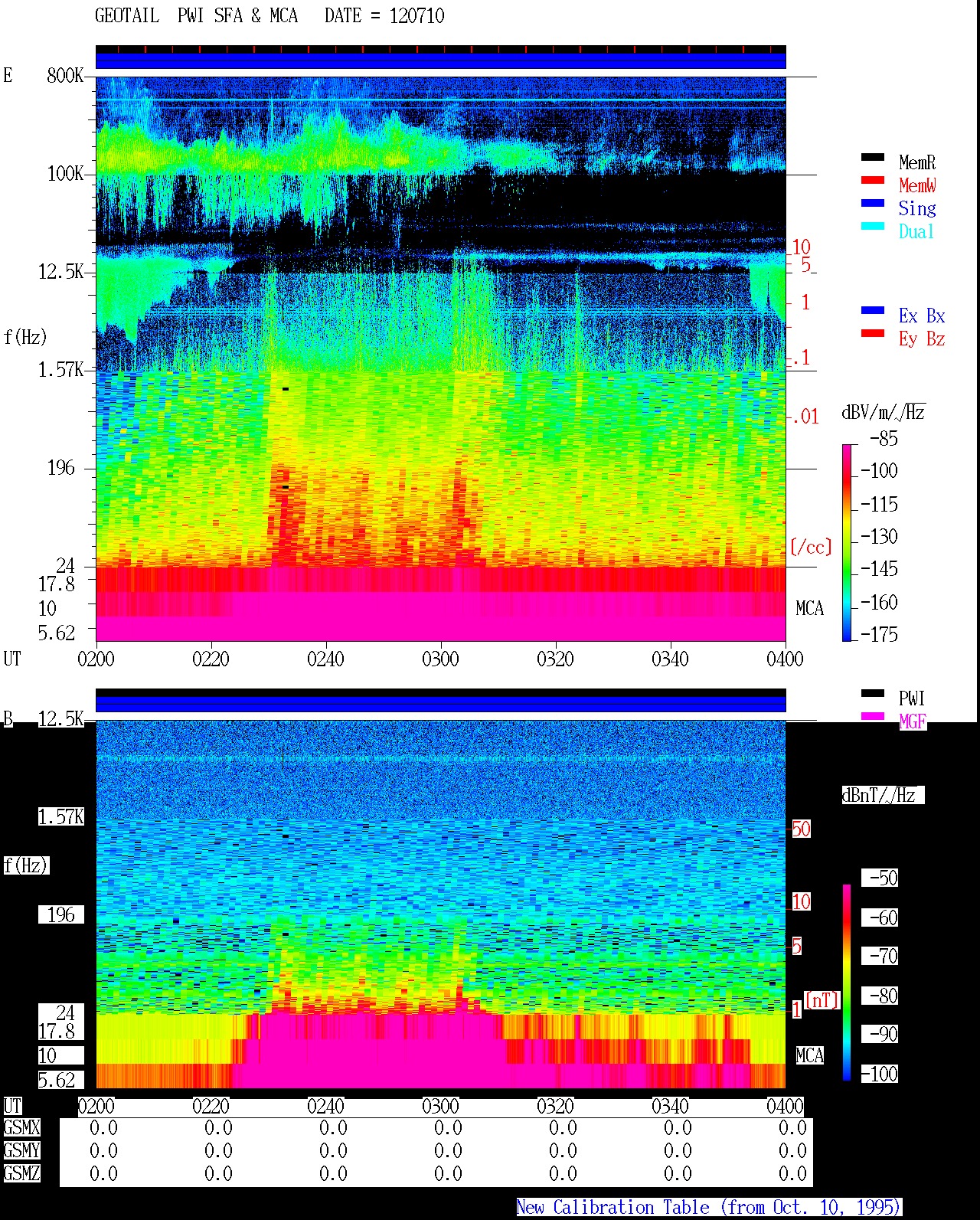Click the 0400 tick under B panel
This screenshot has width=980, height=1220.
coord(785,1107)
